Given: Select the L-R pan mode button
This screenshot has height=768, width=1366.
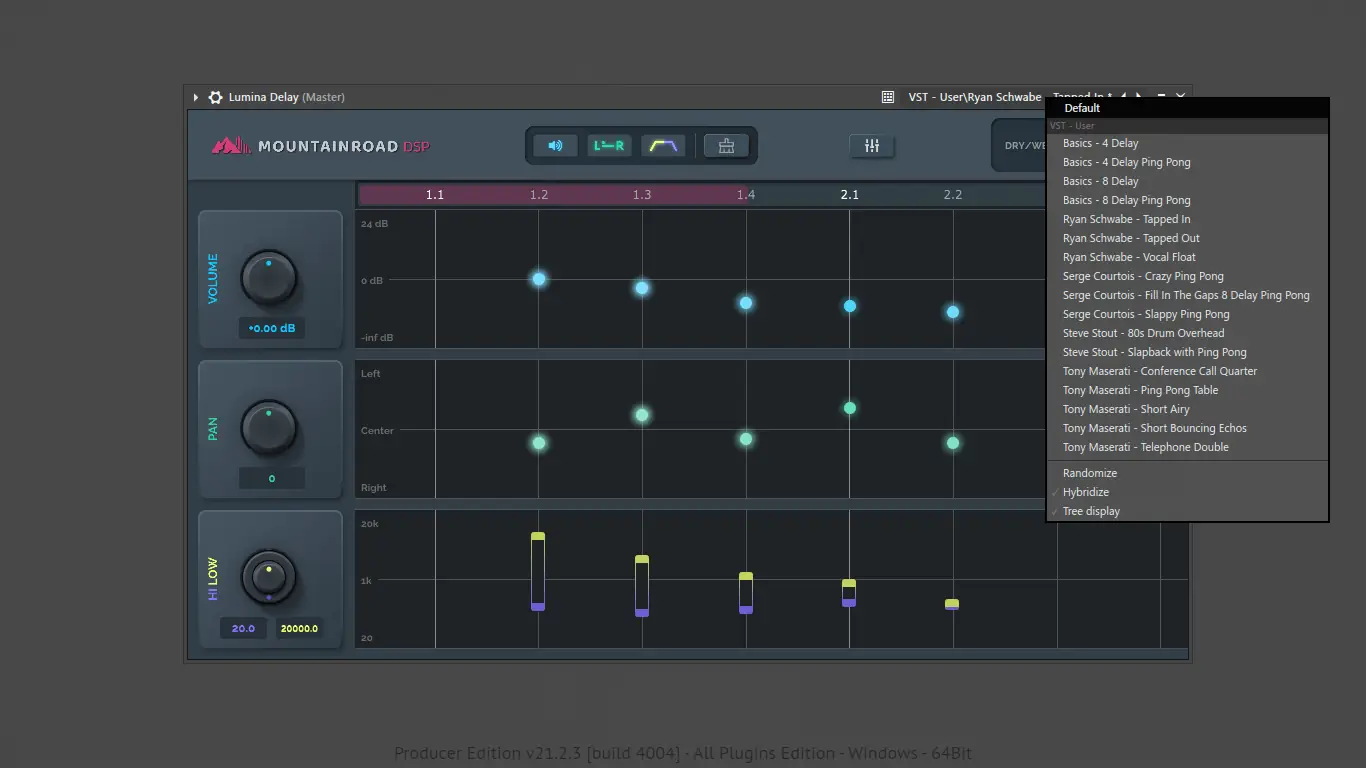Looking at the screenshot, I should pos(609,146).
